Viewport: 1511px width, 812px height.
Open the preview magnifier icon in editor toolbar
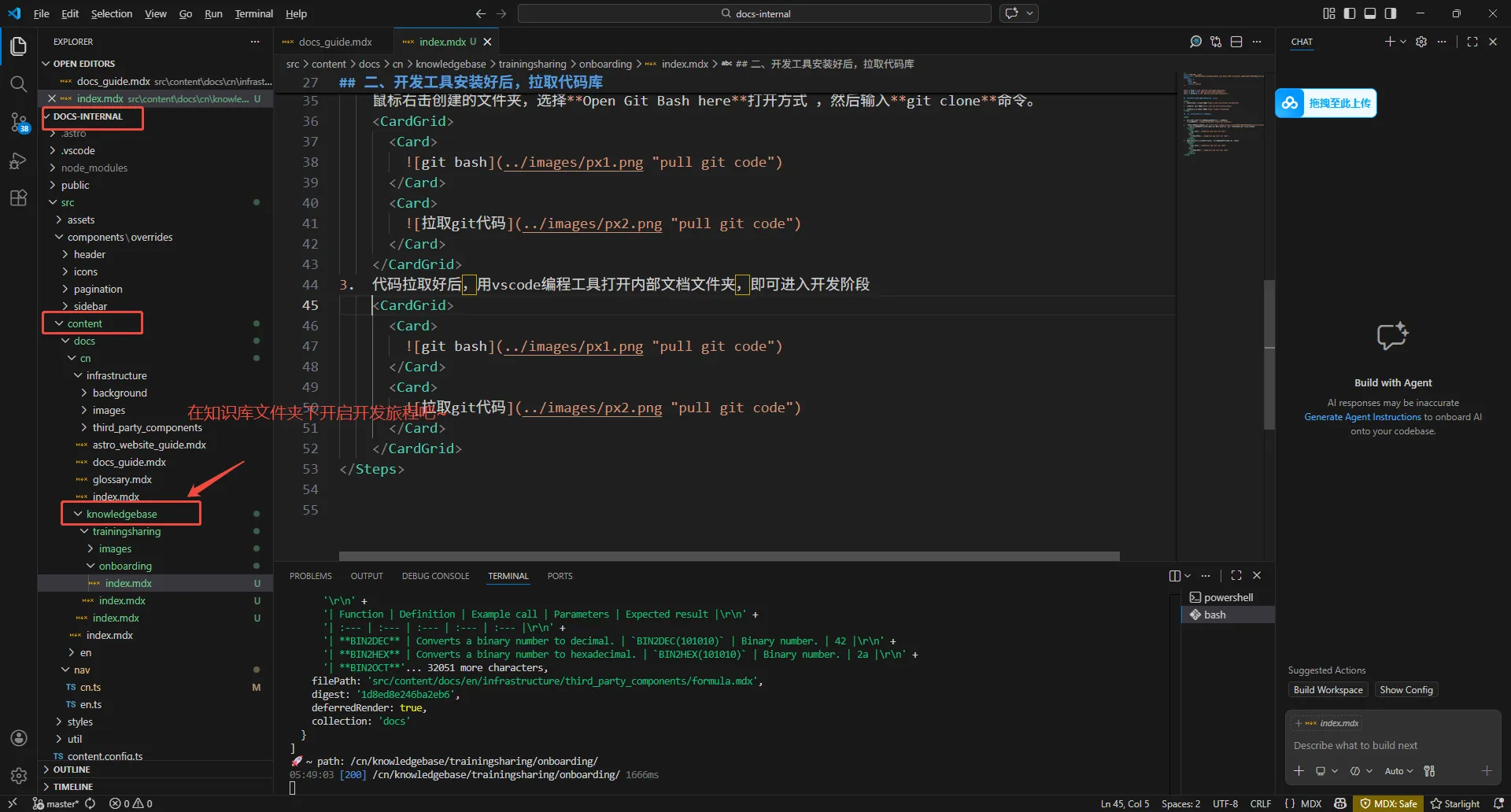coord(1195,42)
